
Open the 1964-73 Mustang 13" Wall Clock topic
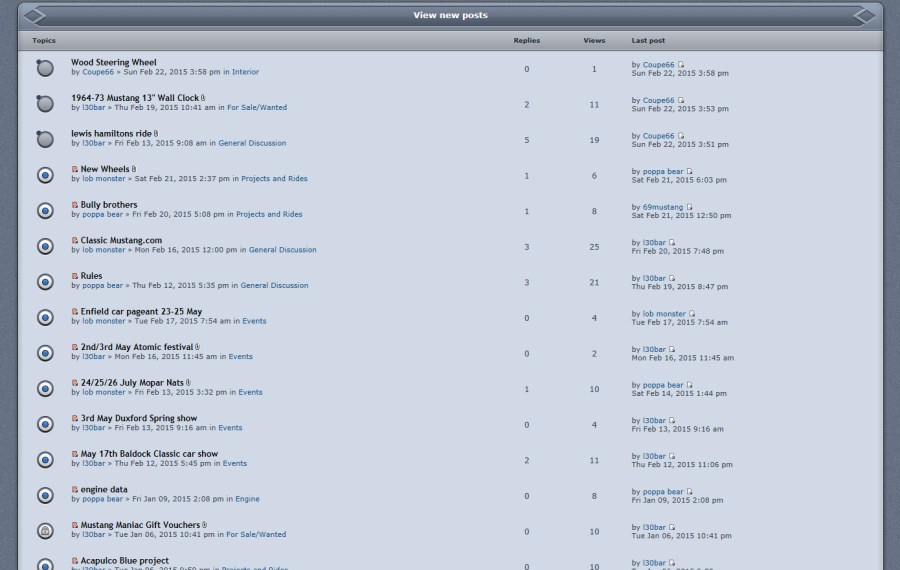pos(134,98)
